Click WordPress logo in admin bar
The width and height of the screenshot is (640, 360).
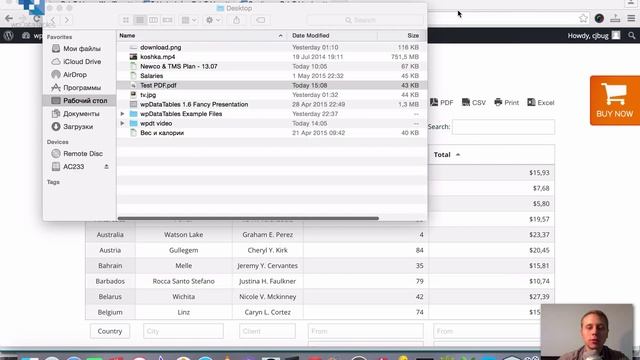[x=9, y=36]
